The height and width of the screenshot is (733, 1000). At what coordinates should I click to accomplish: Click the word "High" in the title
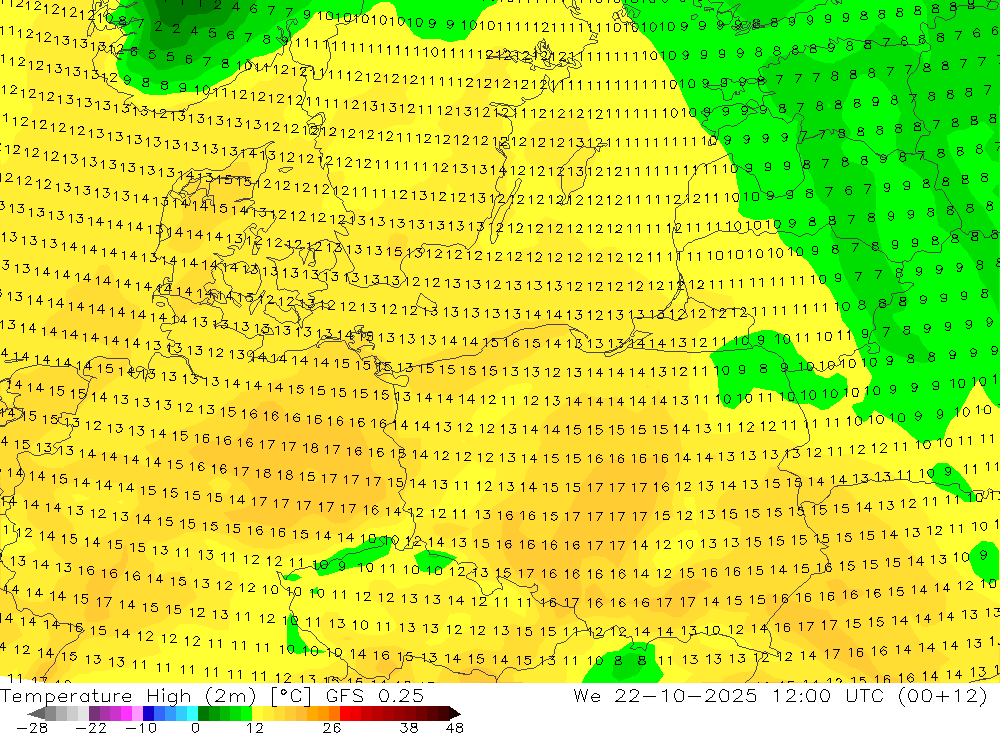[168, 696]
